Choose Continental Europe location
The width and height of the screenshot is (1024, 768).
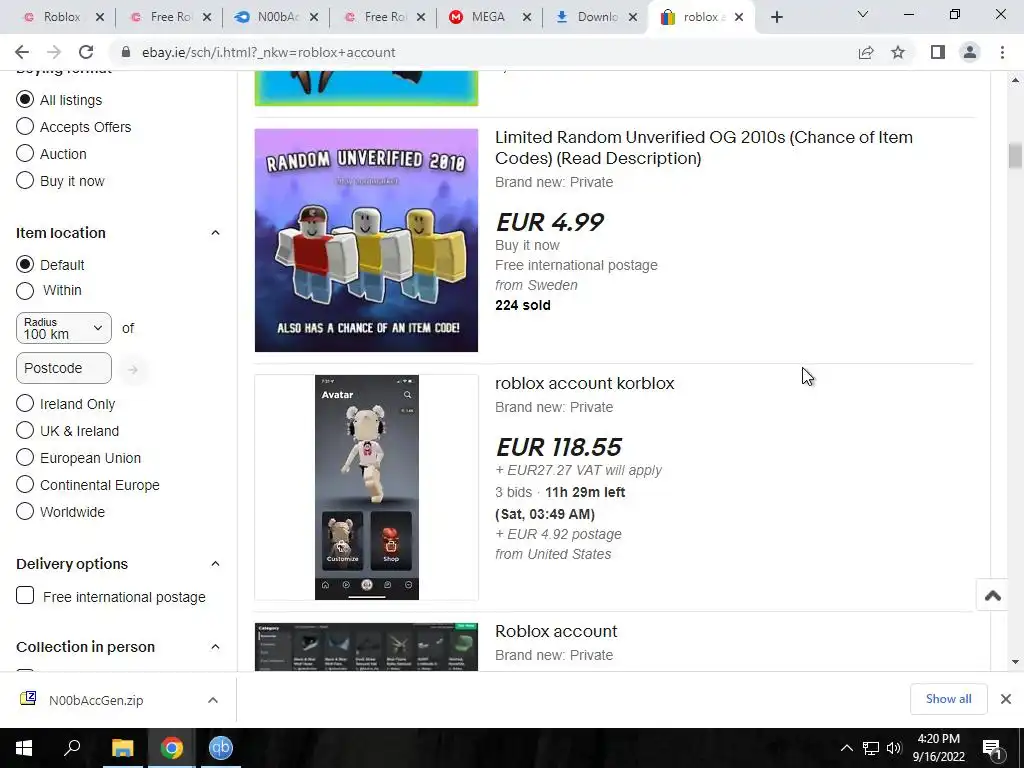coord(25,484)
